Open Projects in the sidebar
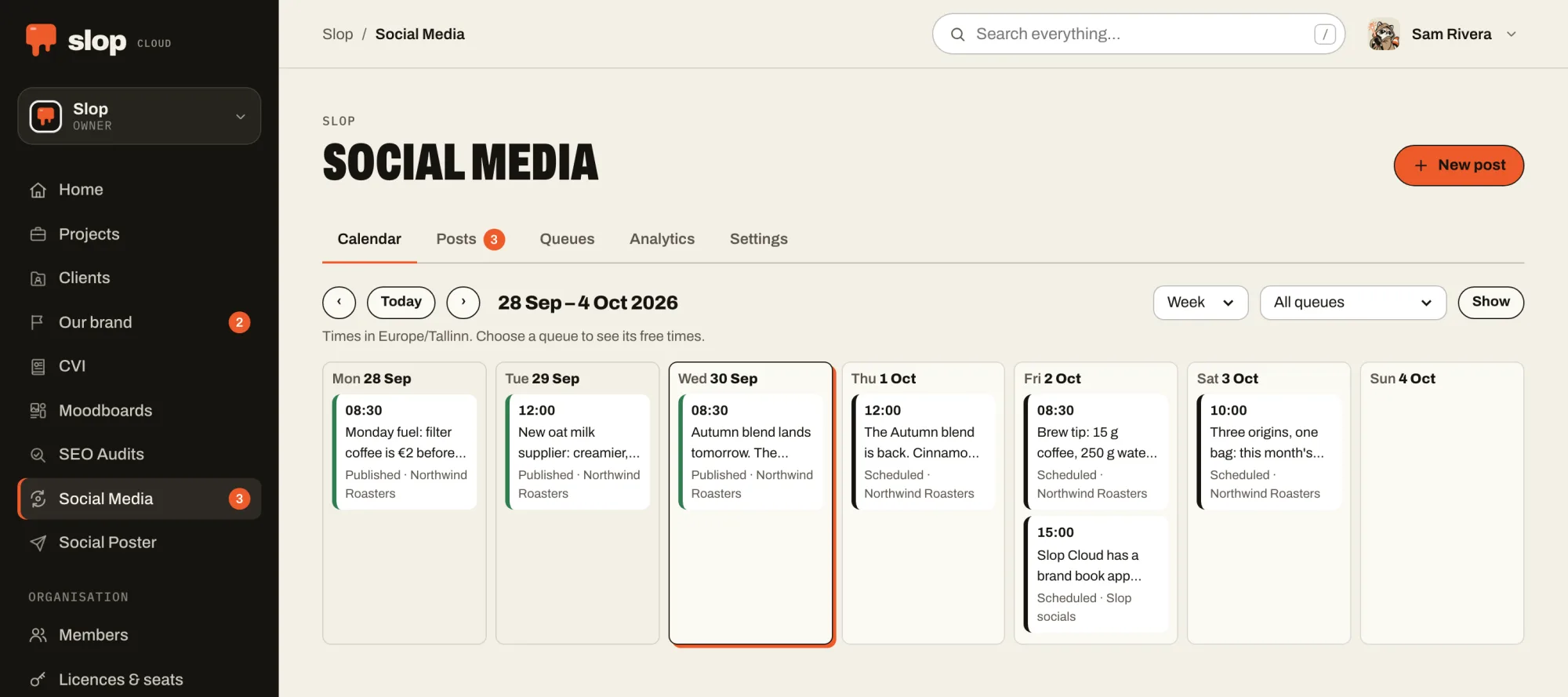1568x697 pixels. pyautogui.click(x=140, y=234)
